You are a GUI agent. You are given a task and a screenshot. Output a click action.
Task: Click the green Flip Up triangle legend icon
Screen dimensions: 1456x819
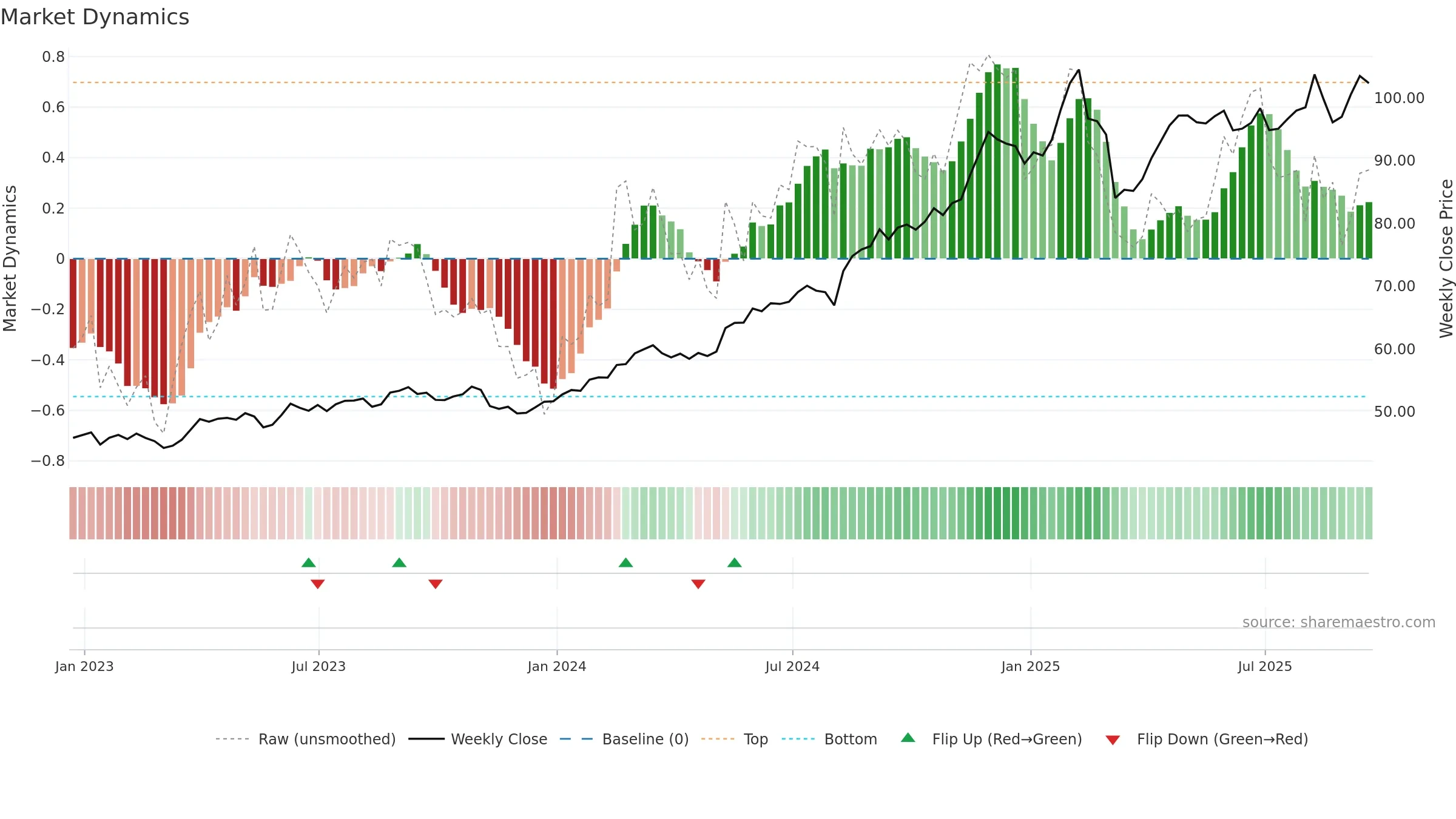908,738
